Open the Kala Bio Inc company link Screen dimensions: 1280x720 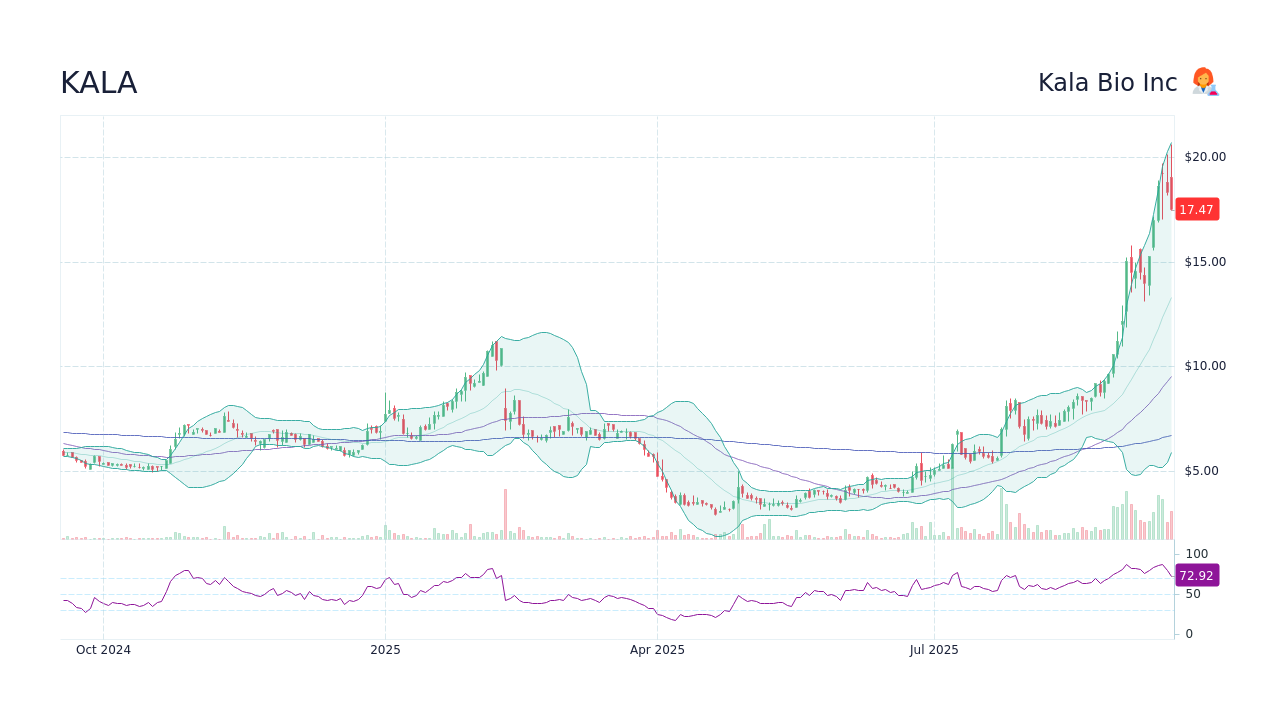click(x=1108, y=82)
